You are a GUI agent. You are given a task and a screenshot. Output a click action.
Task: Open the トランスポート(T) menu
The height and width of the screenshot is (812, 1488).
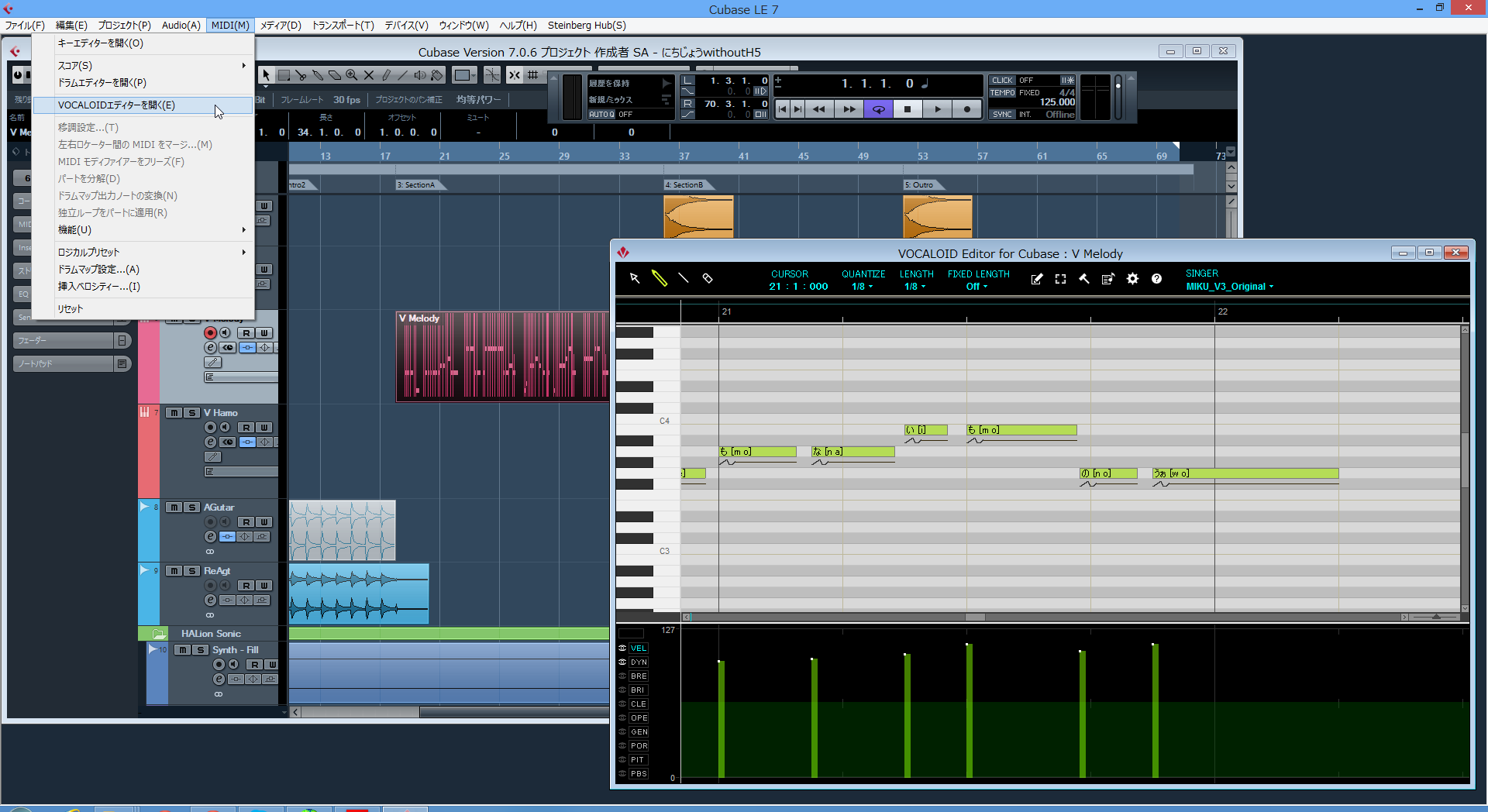pos(343,26)
